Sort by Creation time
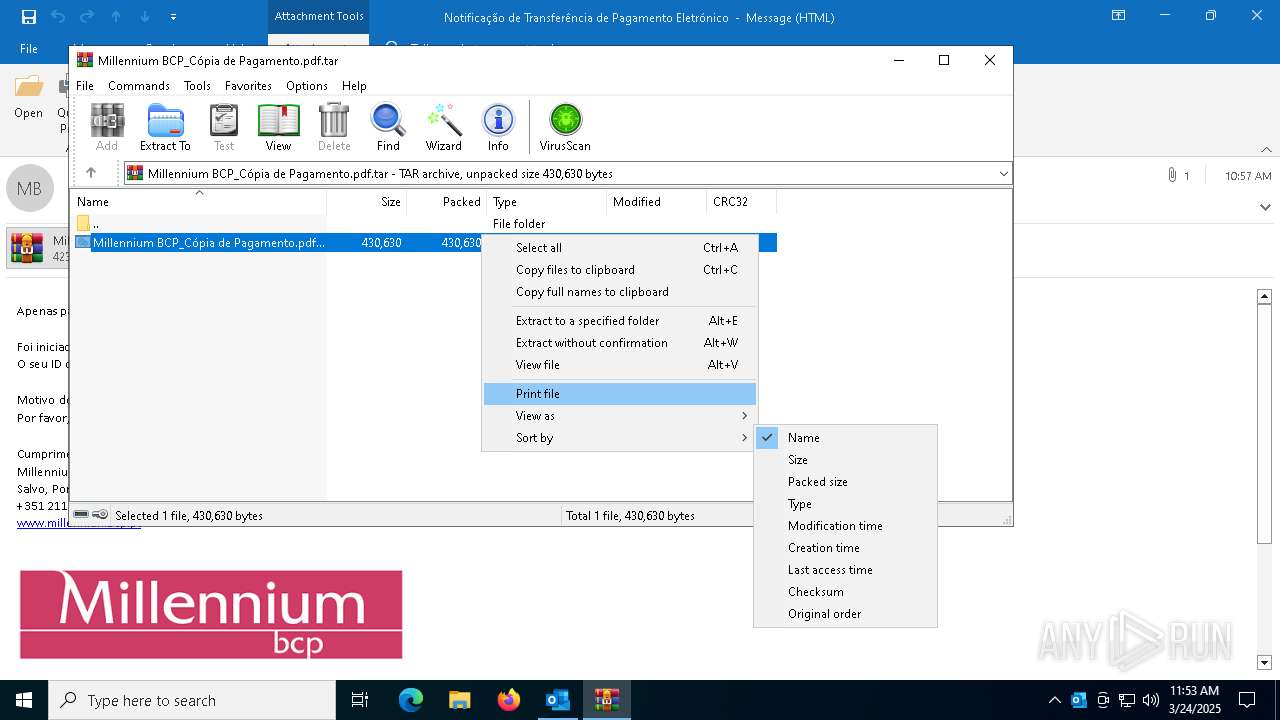This screenshot has width=1280, height=720. click(x=845, y=547)
